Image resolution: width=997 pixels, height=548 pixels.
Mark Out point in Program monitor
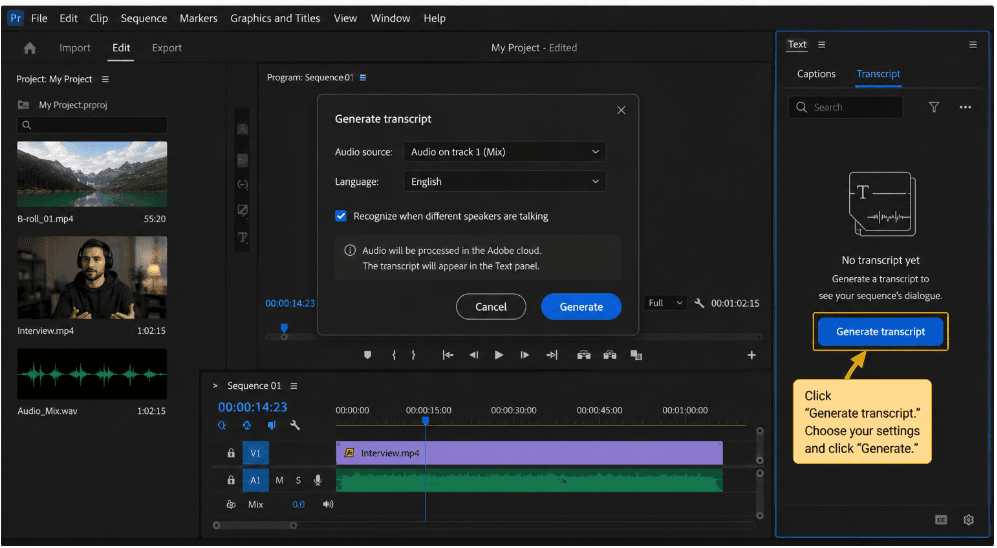[413, 355]
